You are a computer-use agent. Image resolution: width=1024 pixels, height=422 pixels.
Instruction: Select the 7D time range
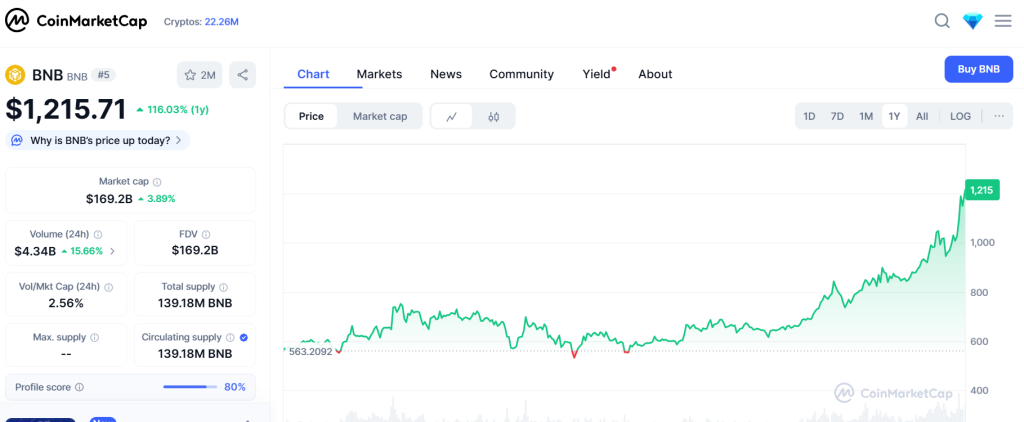coord(837,116)
